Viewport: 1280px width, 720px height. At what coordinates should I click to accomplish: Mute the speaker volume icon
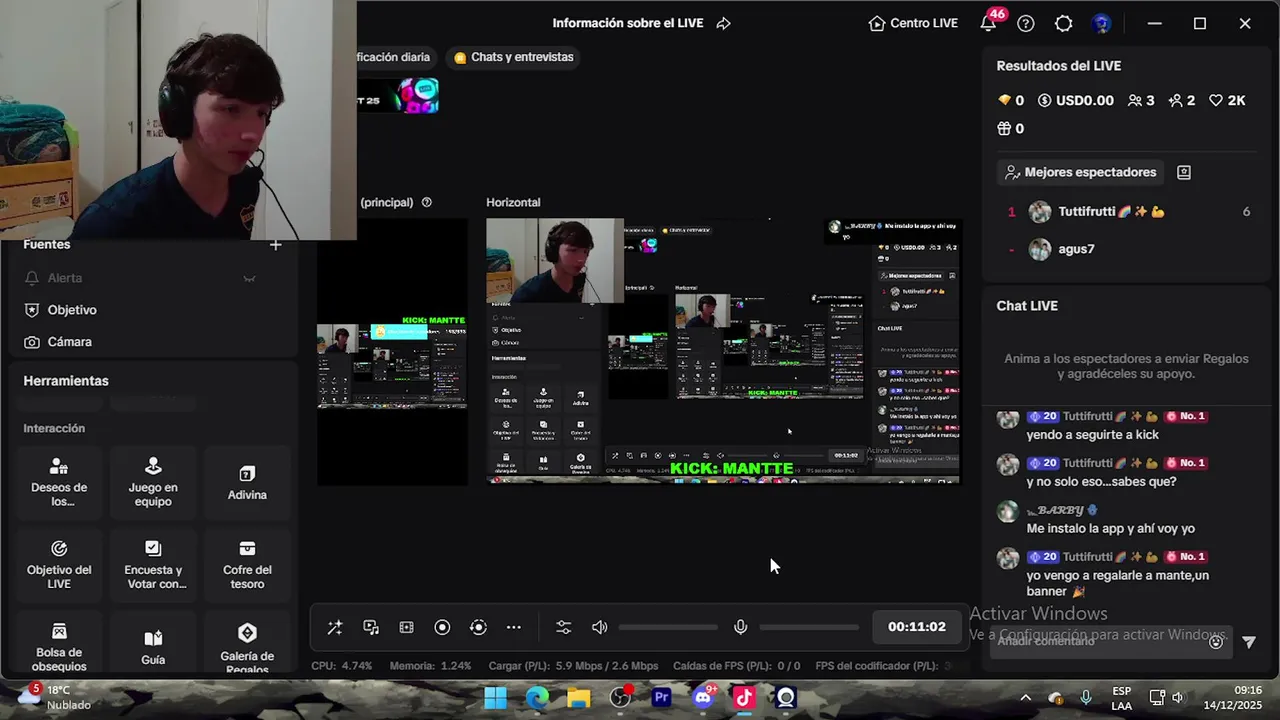pyautogui.click(x=599, y=627)
